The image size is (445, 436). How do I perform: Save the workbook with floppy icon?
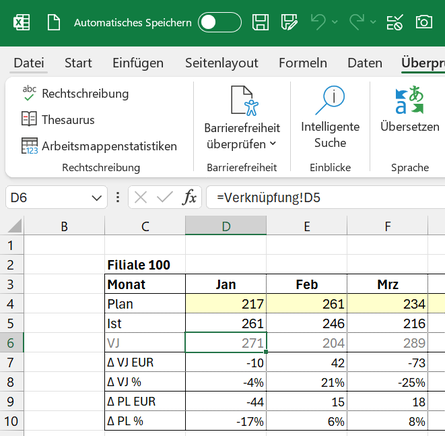point(260,23)
